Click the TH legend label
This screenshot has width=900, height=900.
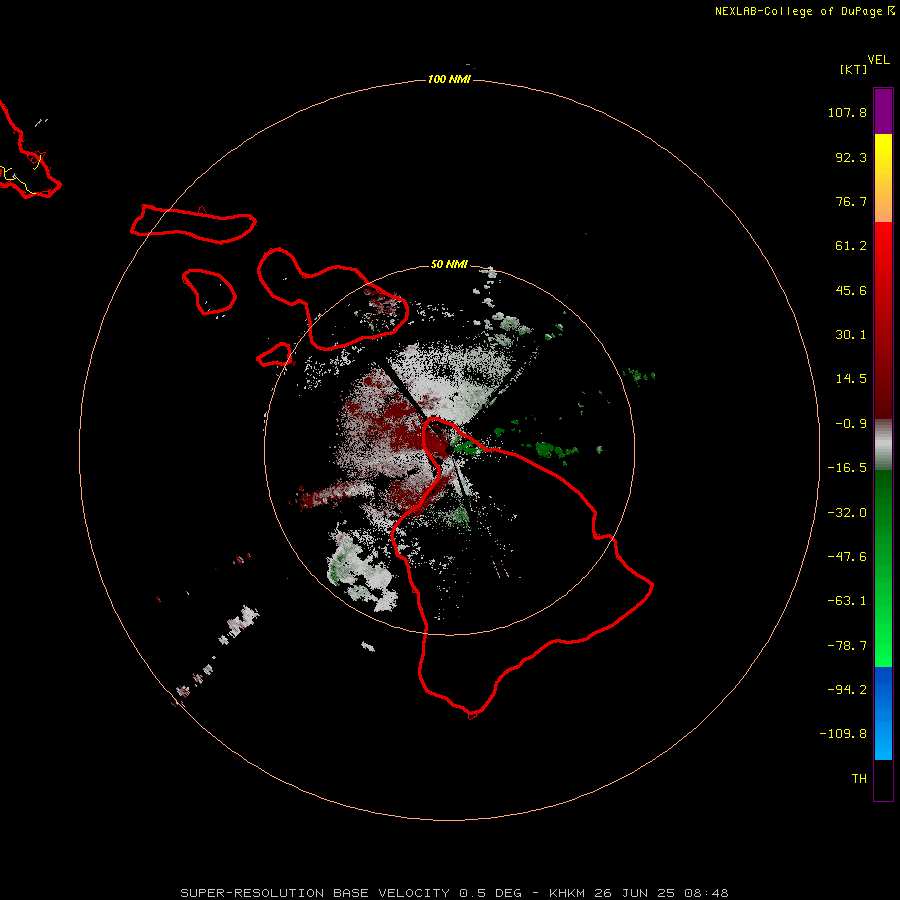tap(859, 779)
